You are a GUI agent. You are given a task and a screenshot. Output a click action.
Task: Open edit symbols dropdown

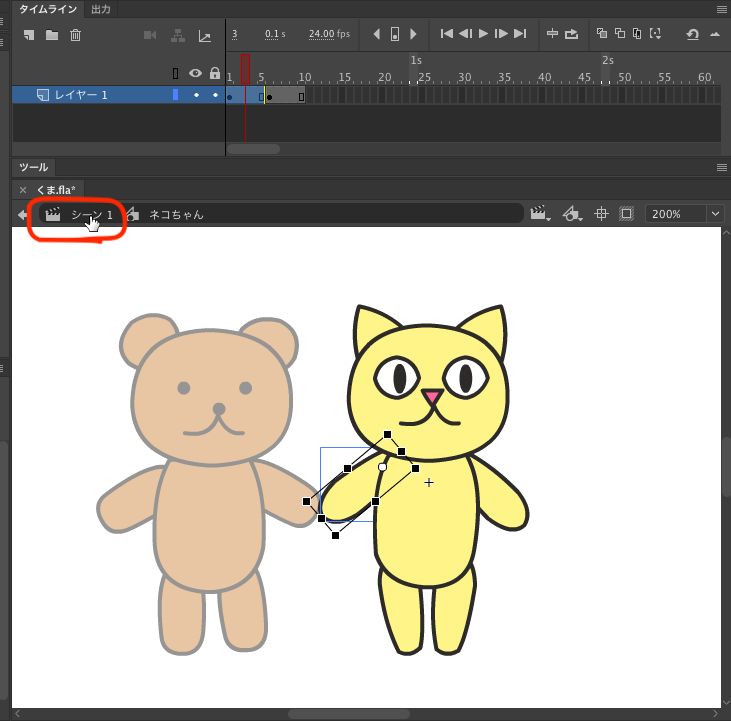click(572, 214)
